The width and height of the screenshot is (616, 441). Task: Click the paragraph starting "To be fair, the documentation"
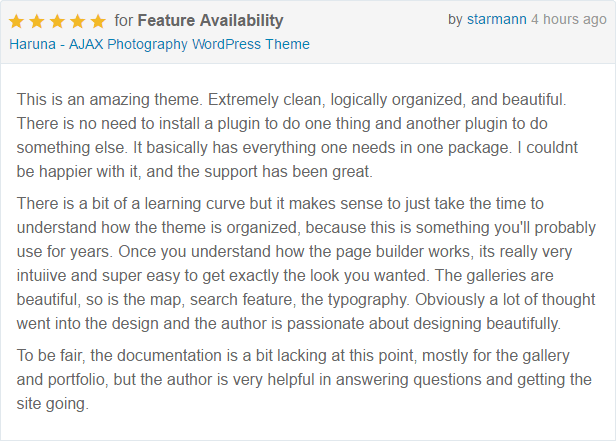(x=304, y=380)
